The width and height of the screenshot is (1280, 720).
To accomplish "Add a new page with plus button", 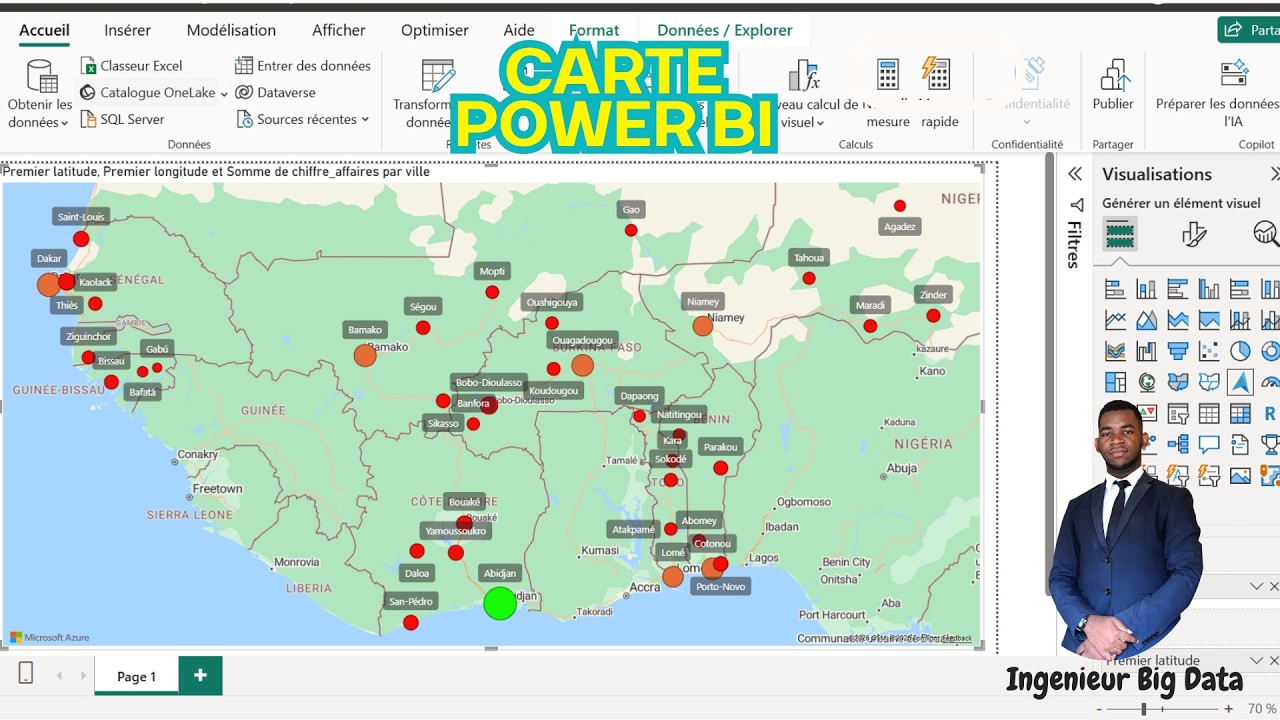I will [200, 675].
